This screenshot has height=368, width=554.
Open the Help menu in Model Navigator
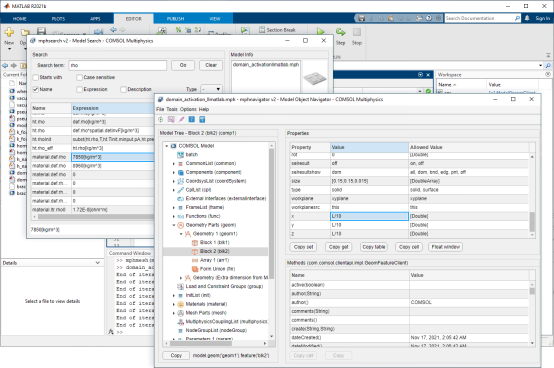[204, 109]
